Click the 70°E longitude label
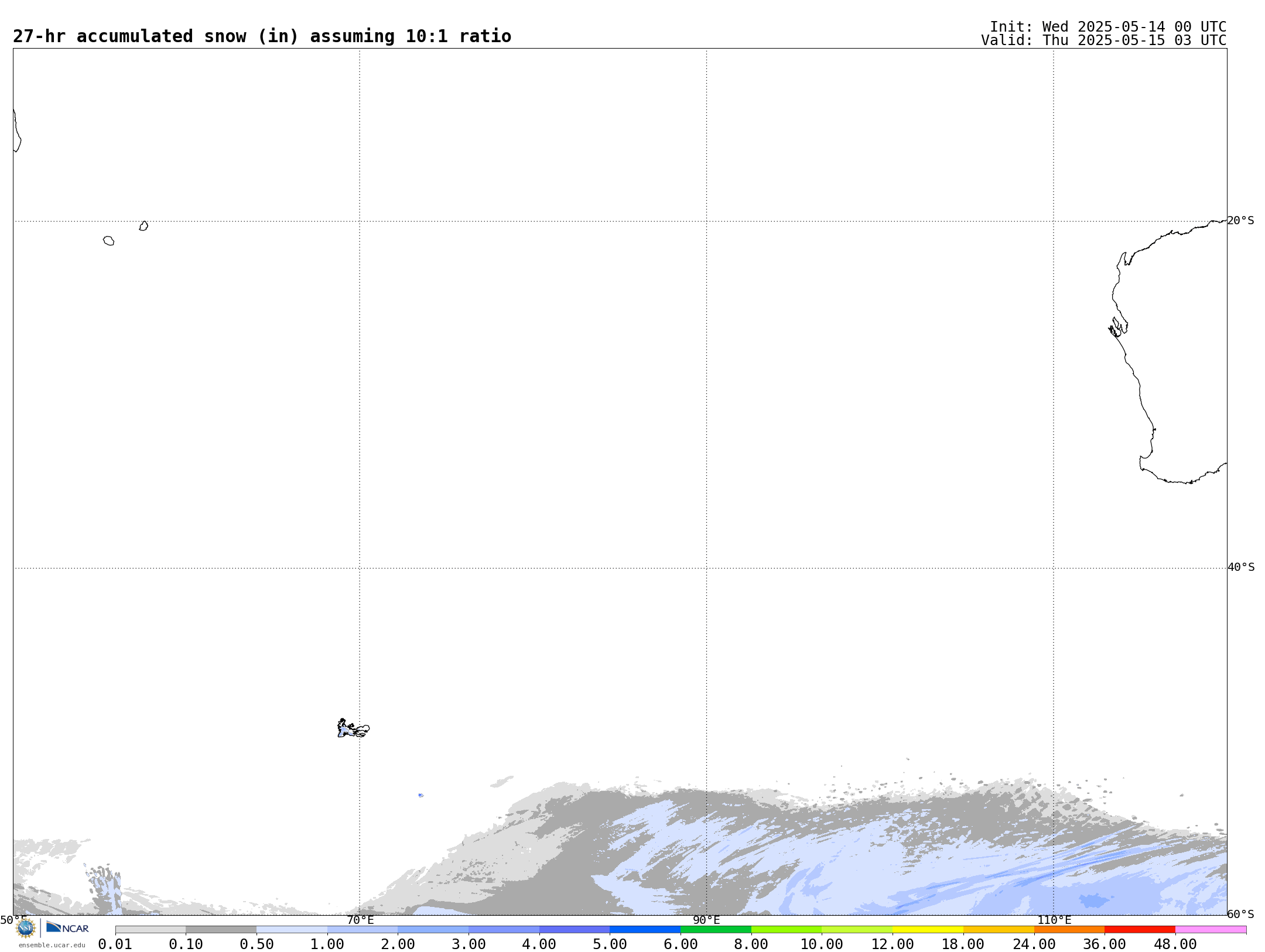Screen dimensions: 1265x952 [360, 920]
